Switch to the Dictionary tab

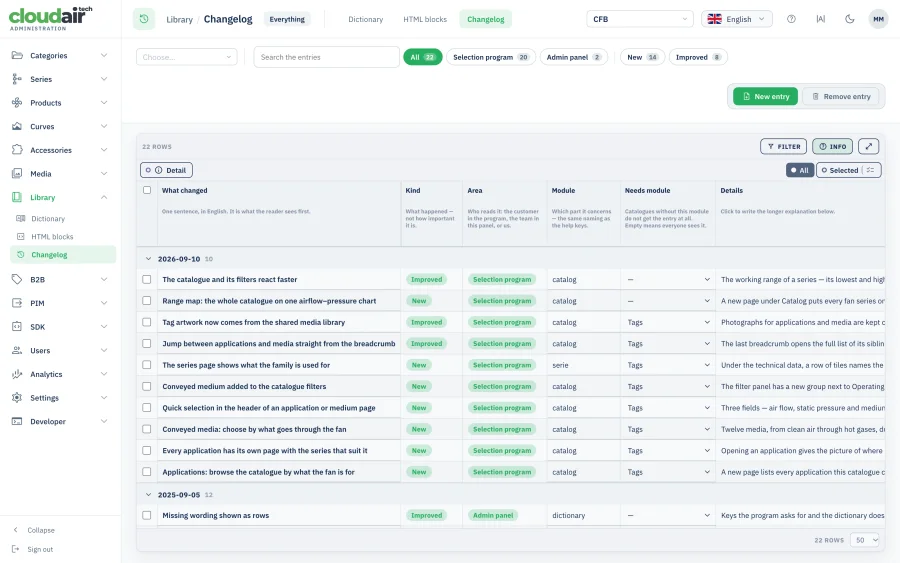(366, 19)
